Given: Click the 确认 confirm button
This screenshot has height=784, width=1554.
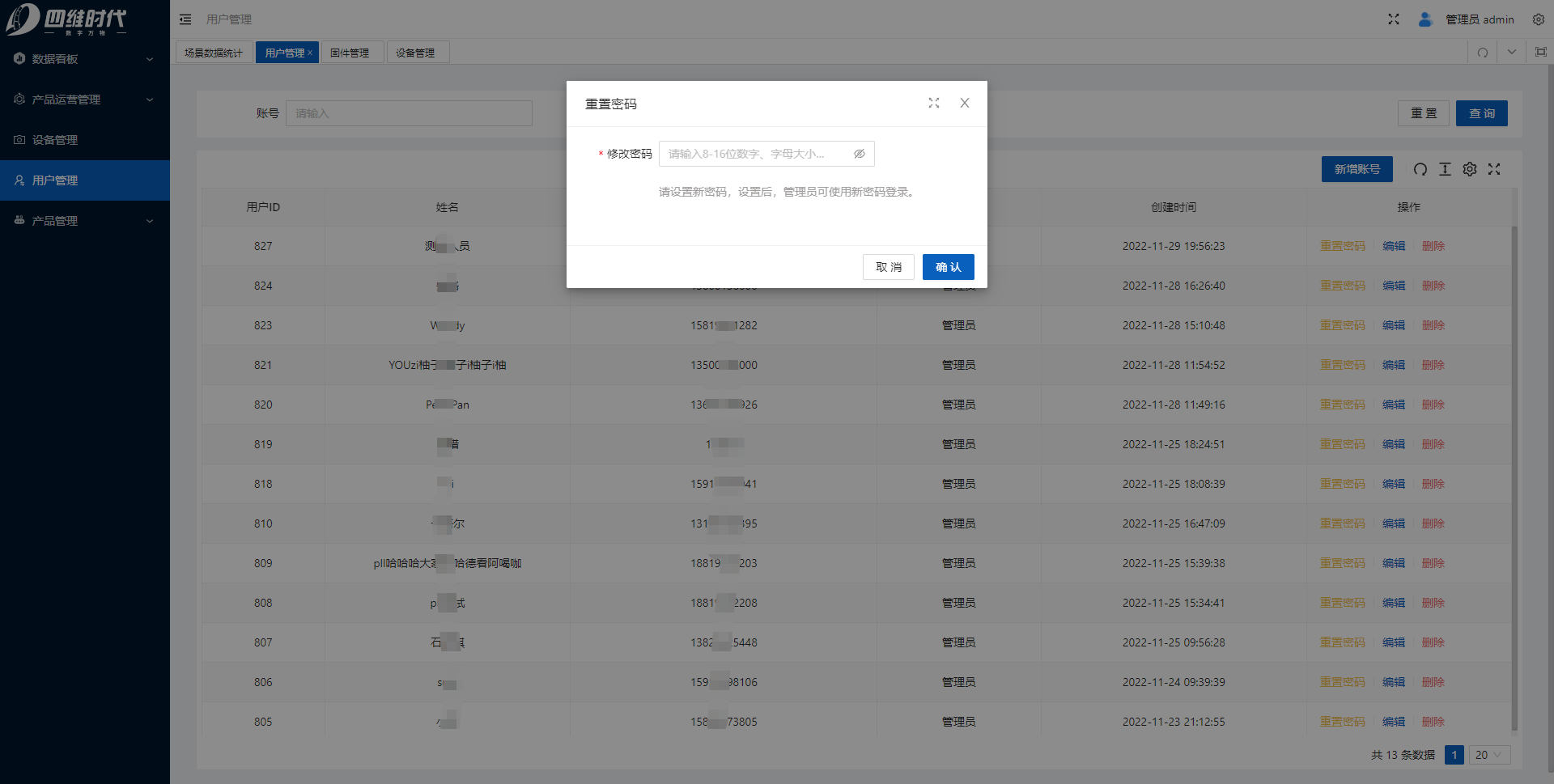Looking at the screenshot, I should 948,267.
